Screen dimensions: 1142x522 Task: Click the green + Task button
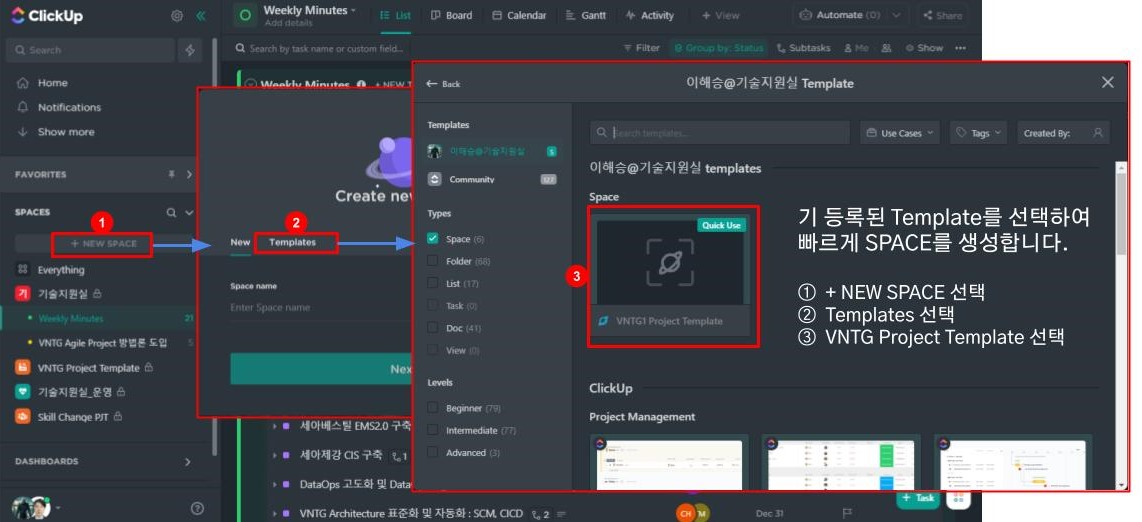(x=918, y=498)
